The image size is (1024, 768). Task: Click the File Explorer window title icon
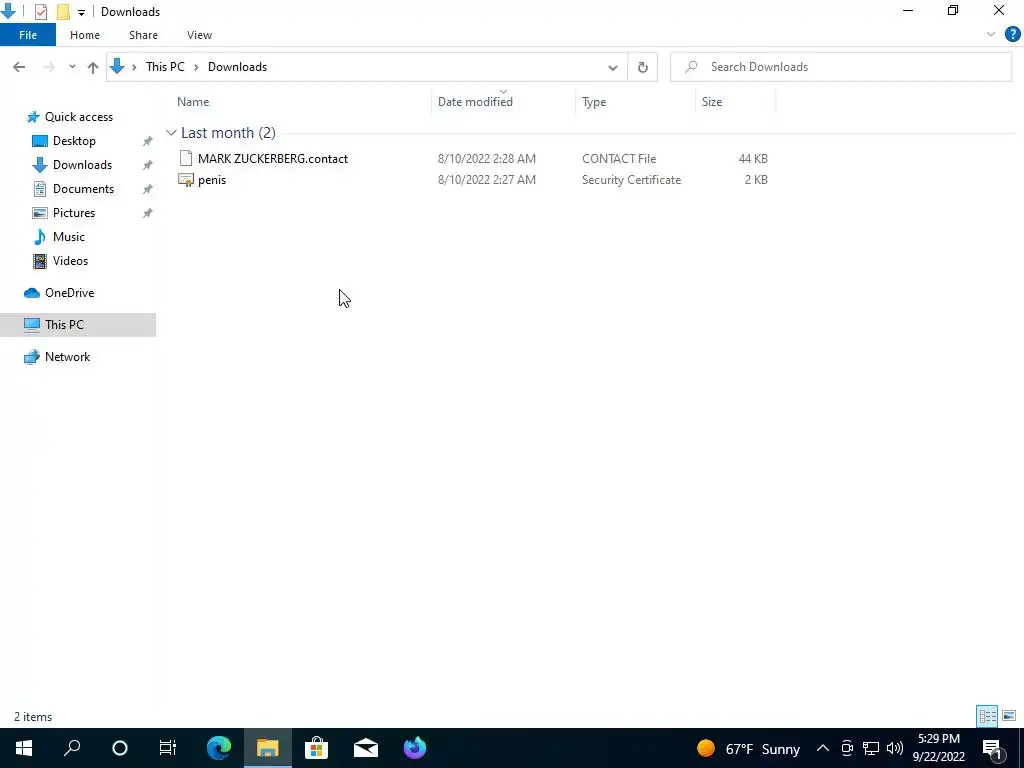(8, 11)
